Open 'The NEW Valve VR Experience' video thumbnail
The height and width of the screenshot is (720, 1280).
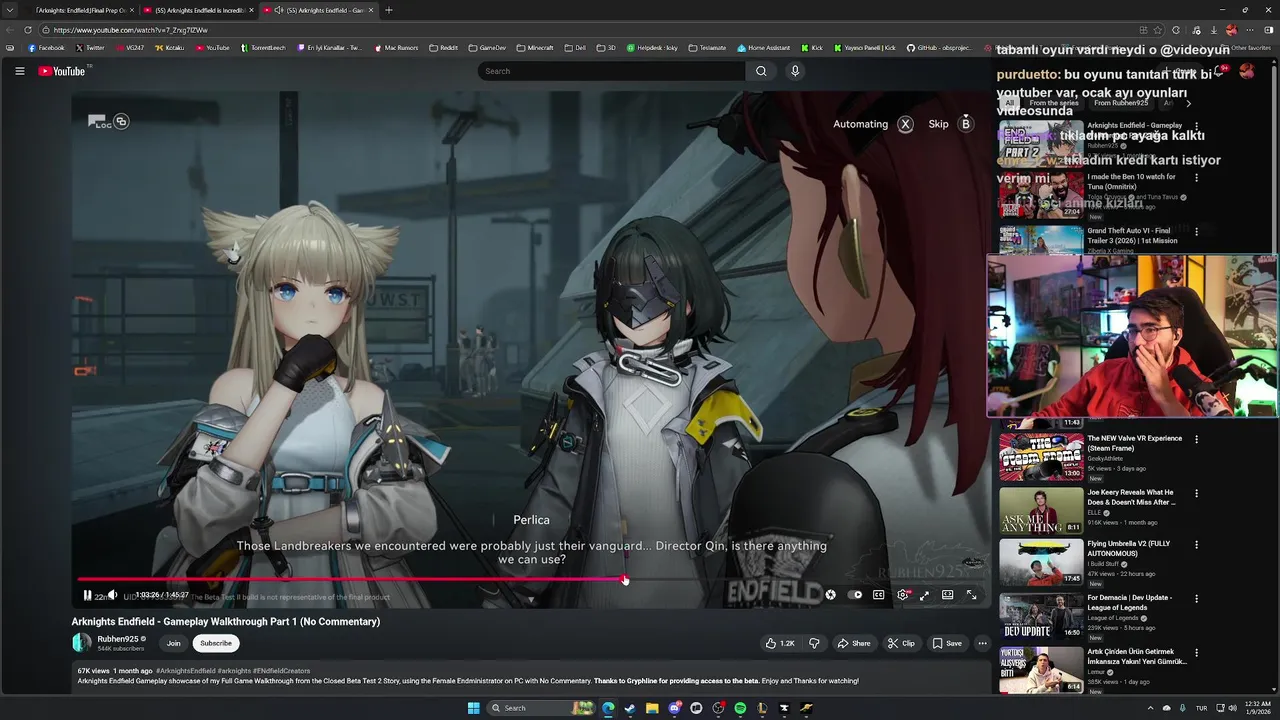(x=1041, y=457)
